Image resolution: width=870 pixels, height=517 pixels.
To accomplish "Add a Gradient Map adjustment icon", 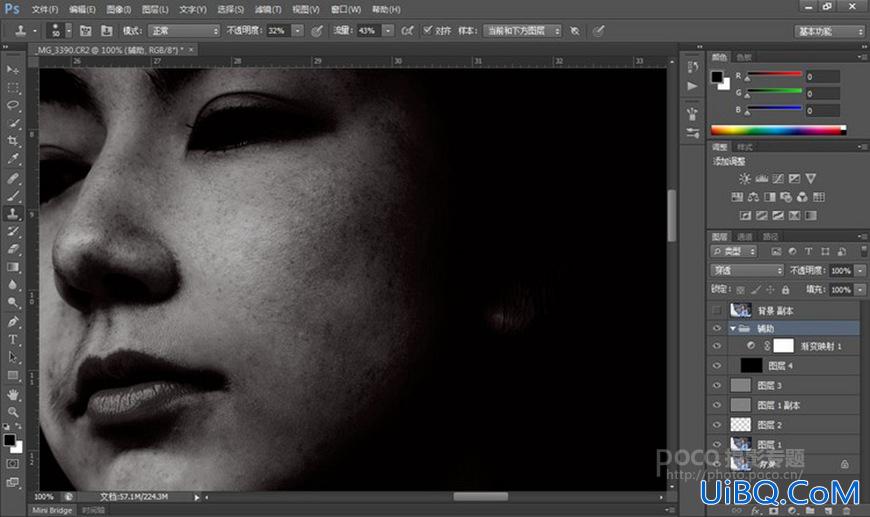I will (811, 215).
